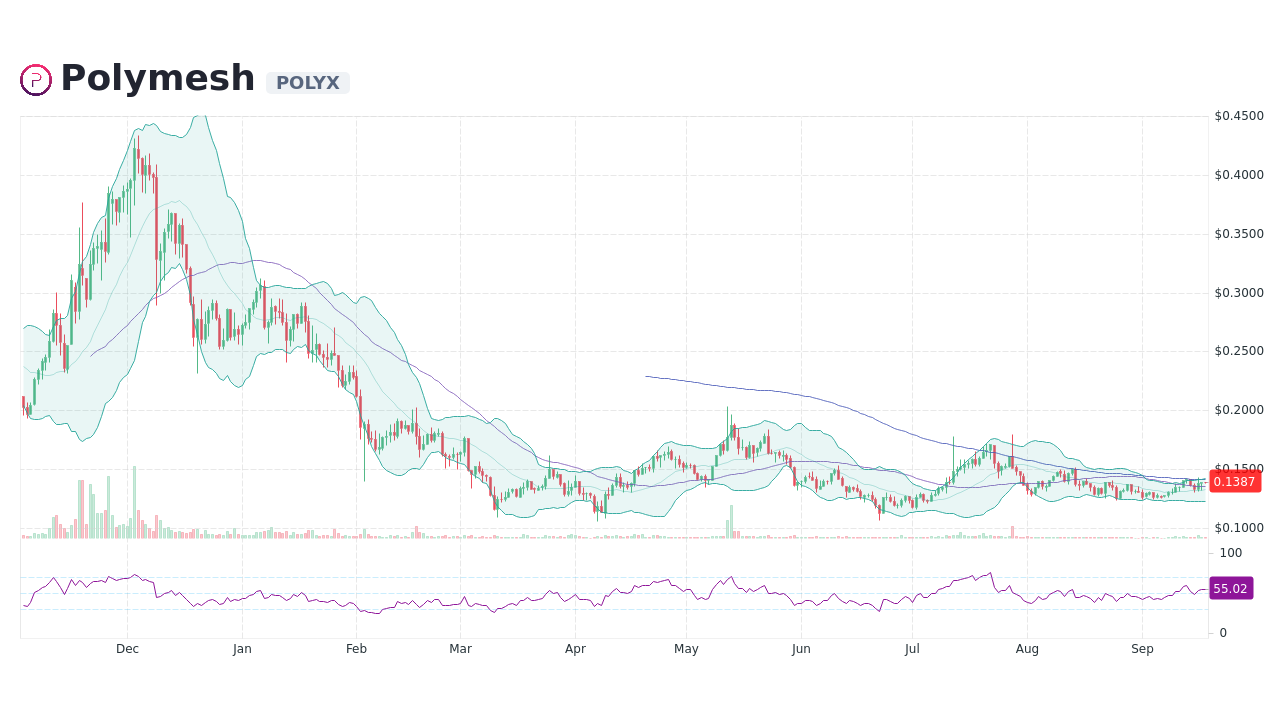Click the Polymesh circular logo icon

35,79
